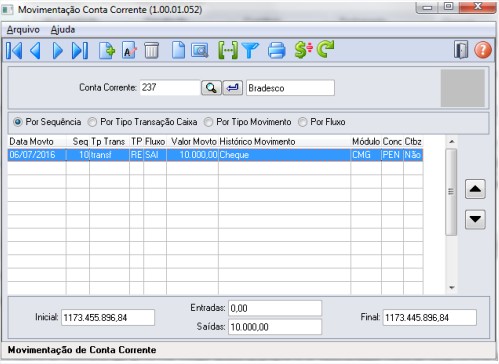Viewport: 499px width, 364px height.
Task: Open the filter funnel icon
Action: (250, 51)
